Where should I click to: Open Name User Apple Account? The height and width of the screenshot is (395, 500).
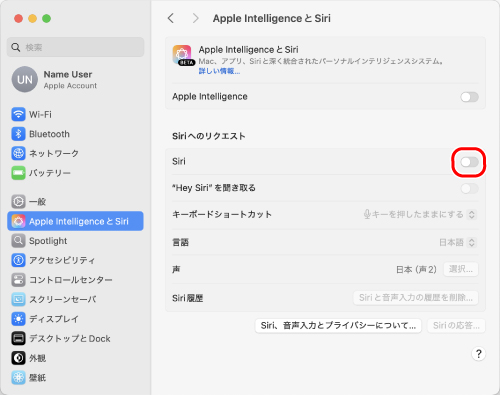pyautogui.click(x=75, y=79)
